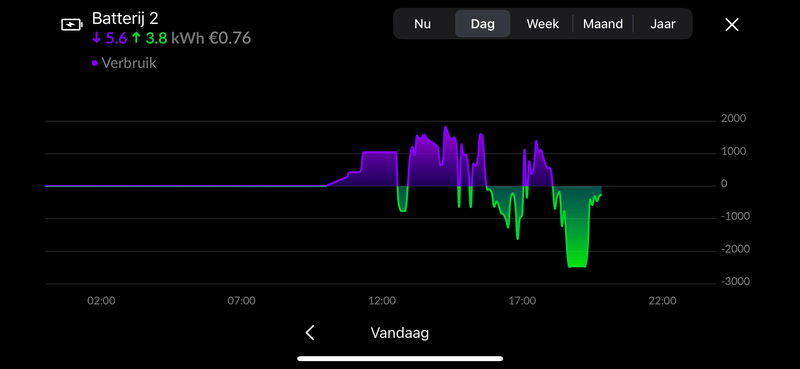This screenshot has height=369, width=800.
Task: Click the Batterij 2 title
Action: [x=125, y=18]
